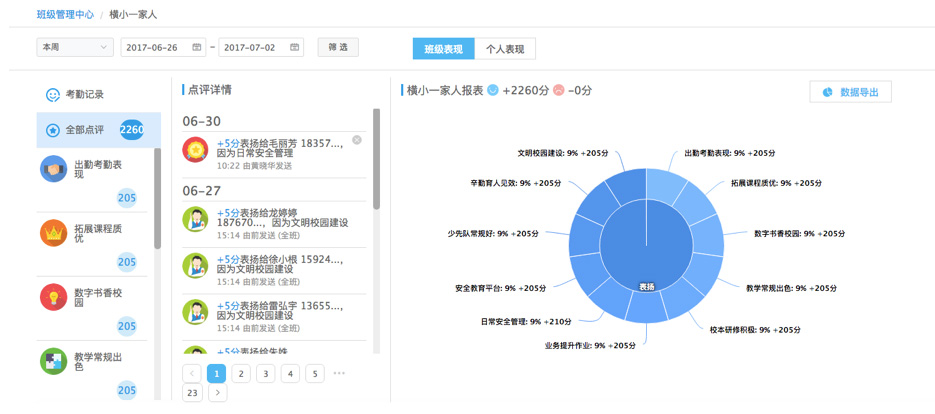Click the 出勤考勤表现 pie slice

663,186
